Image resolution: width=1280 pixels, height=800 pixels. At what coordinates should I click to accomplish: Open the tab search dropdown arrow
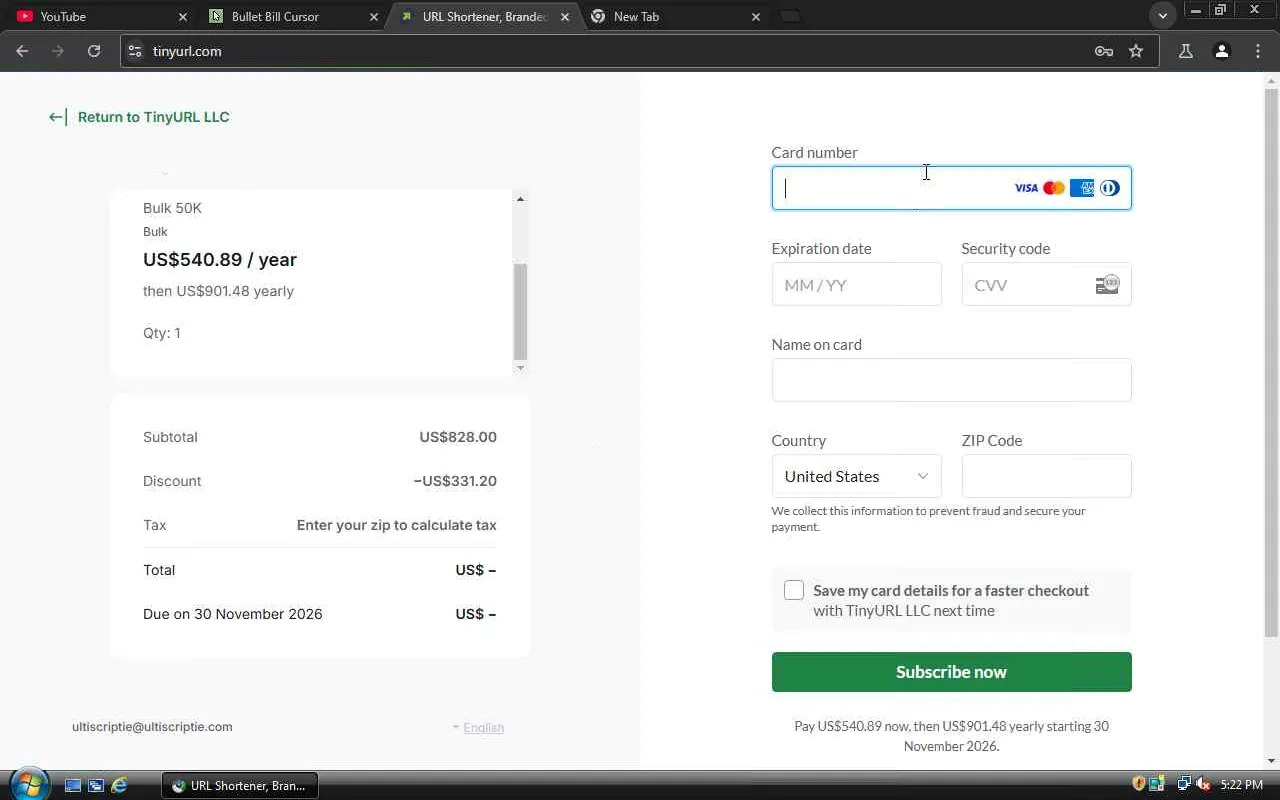pos(1162,17)
